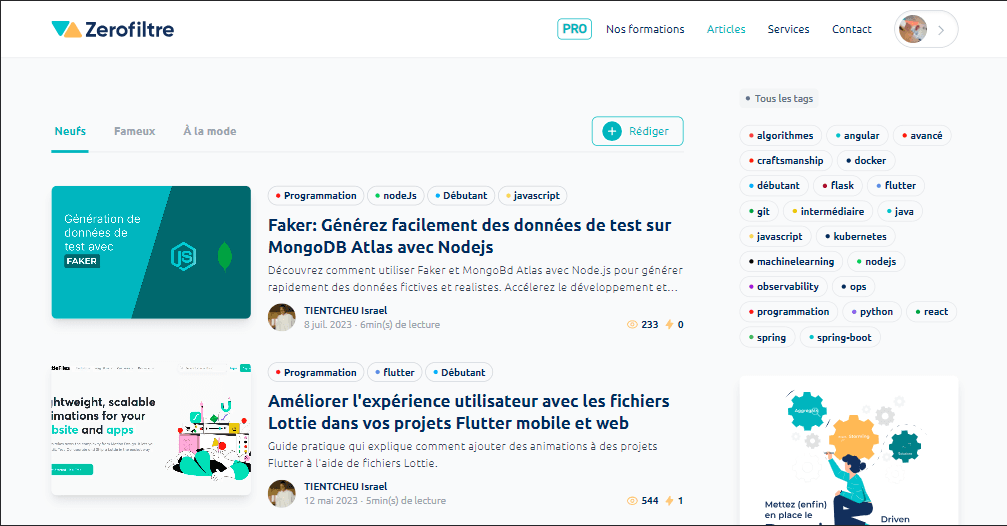The height and width of the screenshot is (526, 1007).
Task: Open Lottie Flutter article title
Action: coord(468,412)
